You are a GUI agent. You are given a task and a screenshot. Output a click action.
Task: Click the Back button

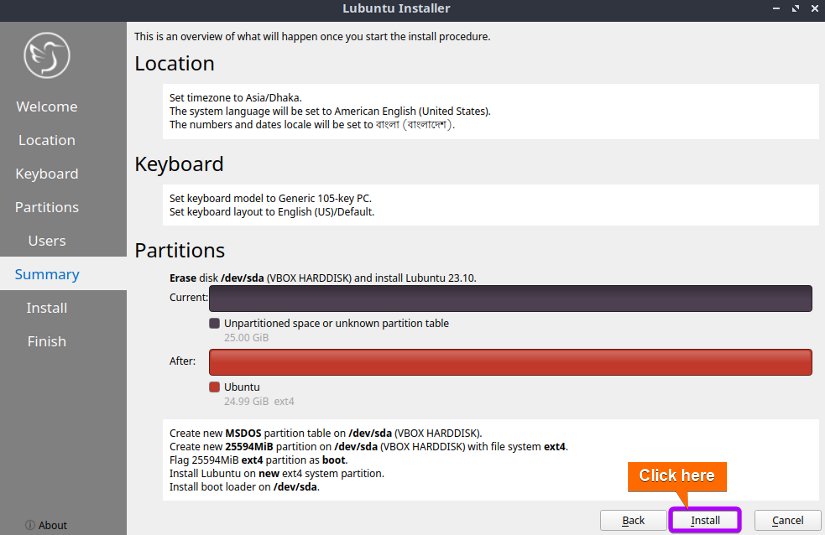point(633,520)
